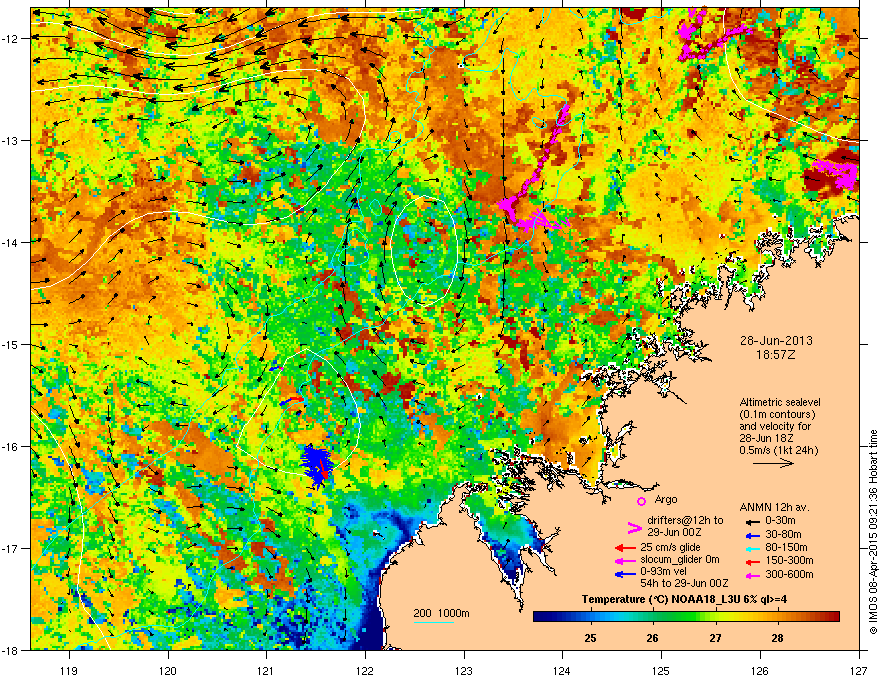The height and width of the screenshot is (680, 880).
Task: Click the cyan 200 1000m depth contour line sample
Action: tap(433, 622)
